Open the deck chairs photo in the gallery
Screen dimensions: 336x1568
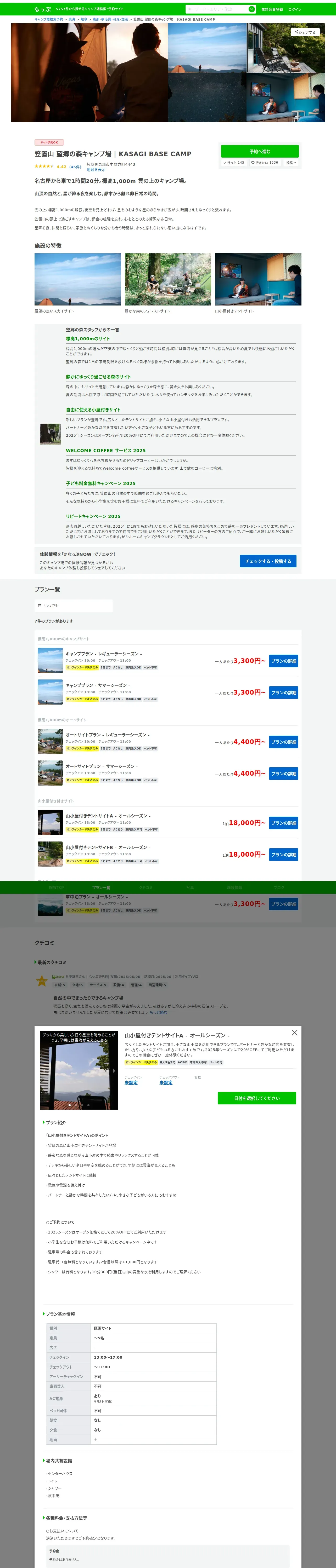tap(286, 48)
